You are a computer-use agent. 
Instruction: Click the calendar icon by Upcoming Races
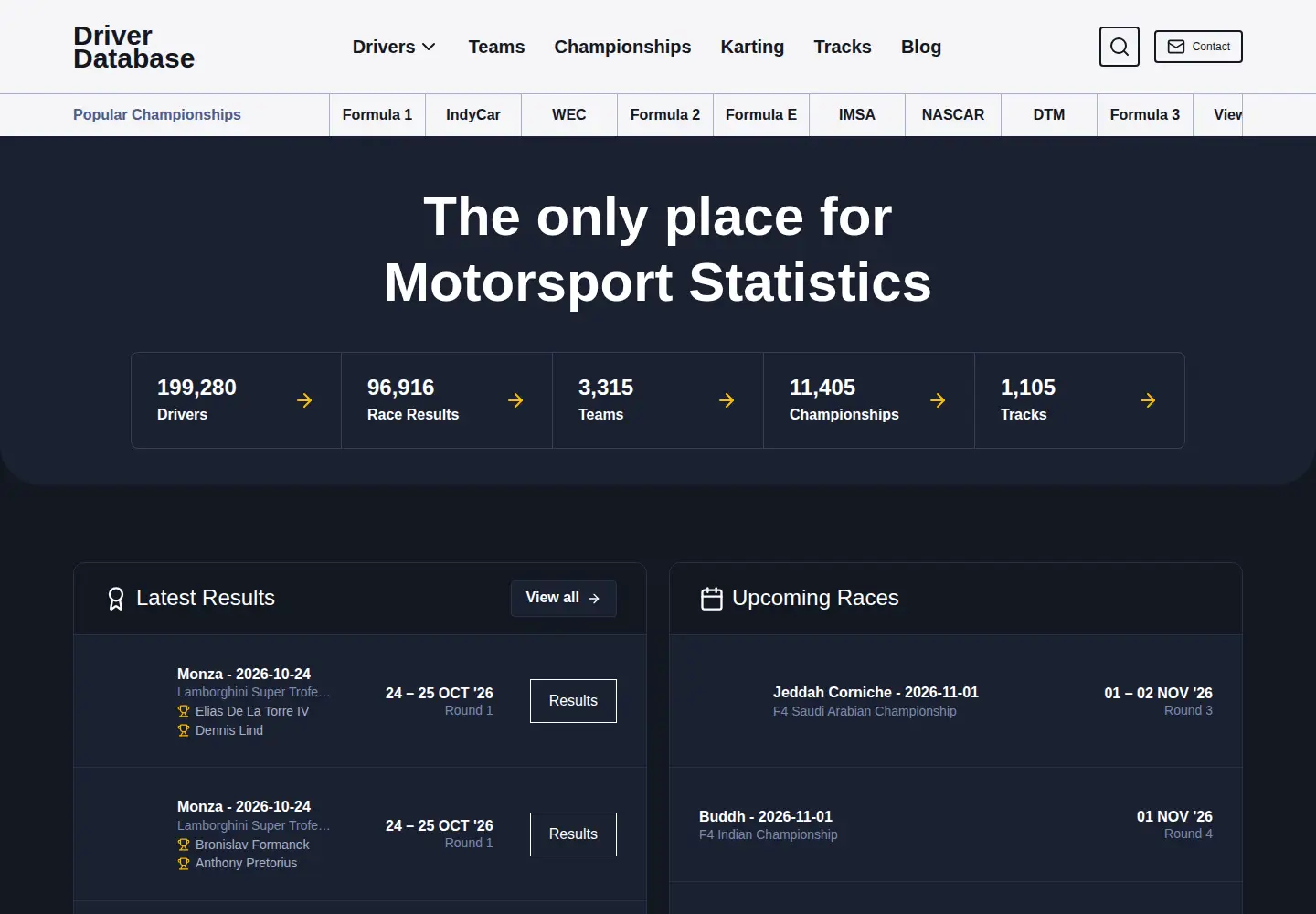coord(712,599)
